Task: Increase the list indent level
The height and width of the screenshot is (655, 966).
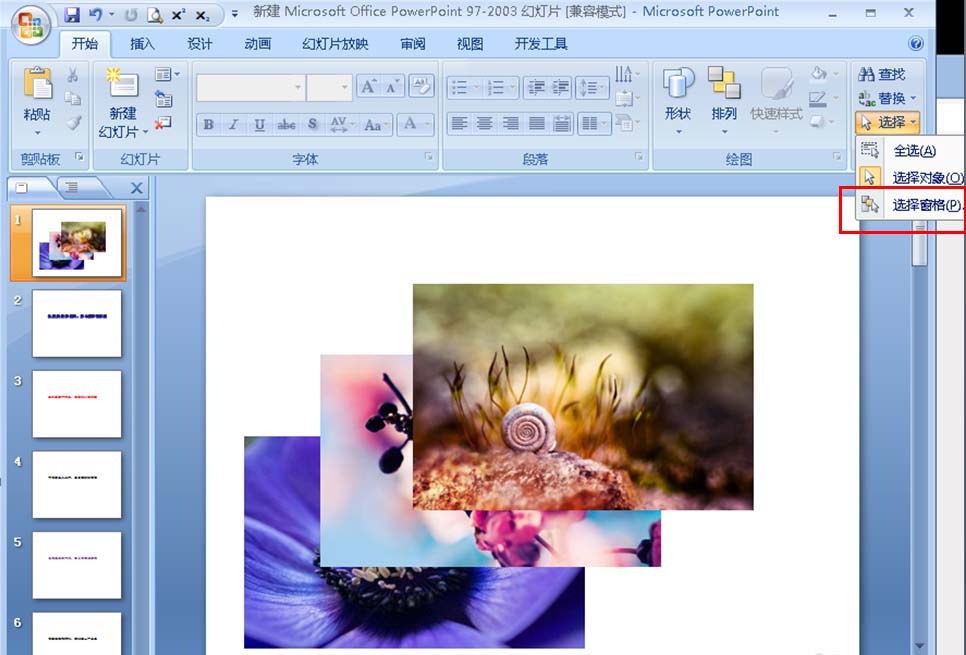Action: coord(560,87)
